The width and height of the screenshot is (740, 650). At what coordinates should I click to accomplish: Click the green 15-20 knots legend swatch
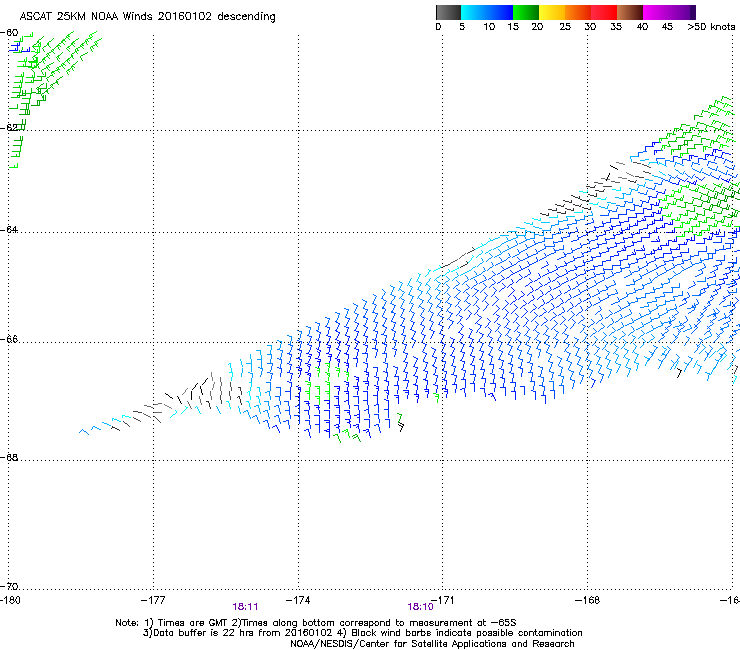[x=526, y=12]
